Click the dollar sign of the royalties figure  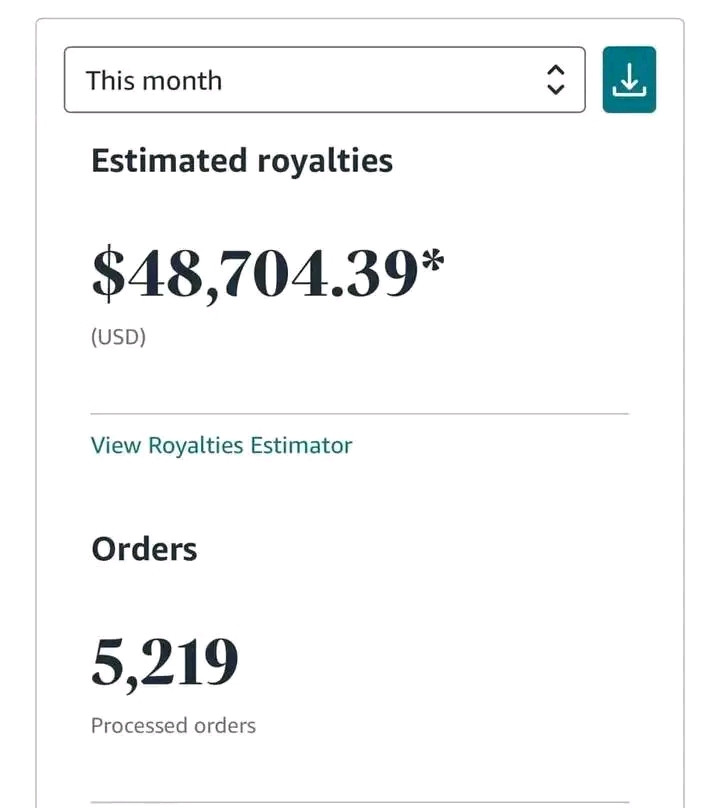click(105, 273)
